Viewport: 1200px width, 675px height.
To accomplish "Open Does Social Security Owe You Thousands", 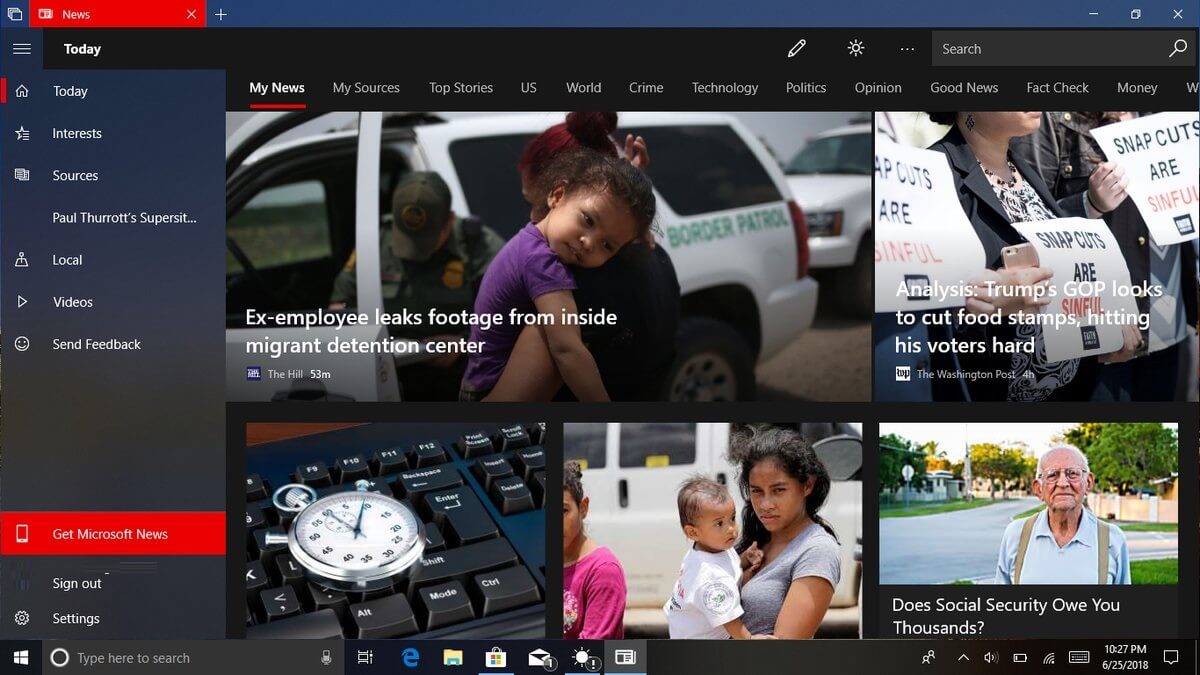I will click(x=1006, y=616).
